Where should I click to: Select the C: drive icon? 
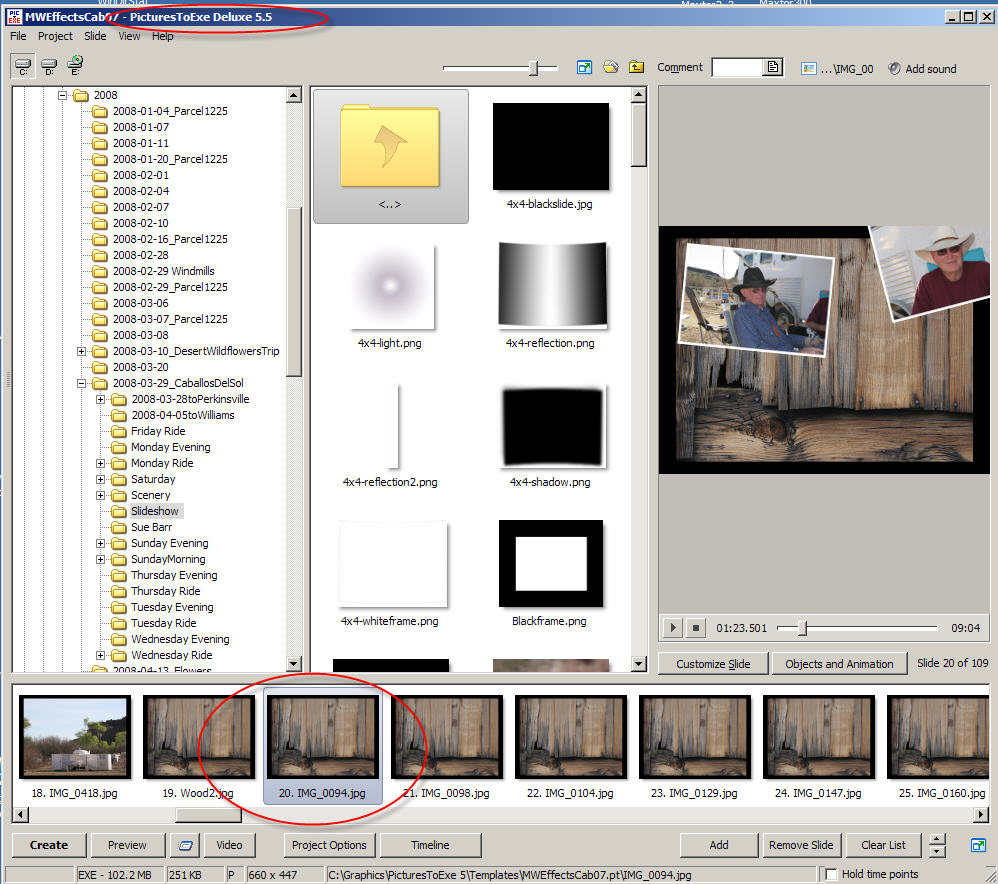(x=23, y=67)
